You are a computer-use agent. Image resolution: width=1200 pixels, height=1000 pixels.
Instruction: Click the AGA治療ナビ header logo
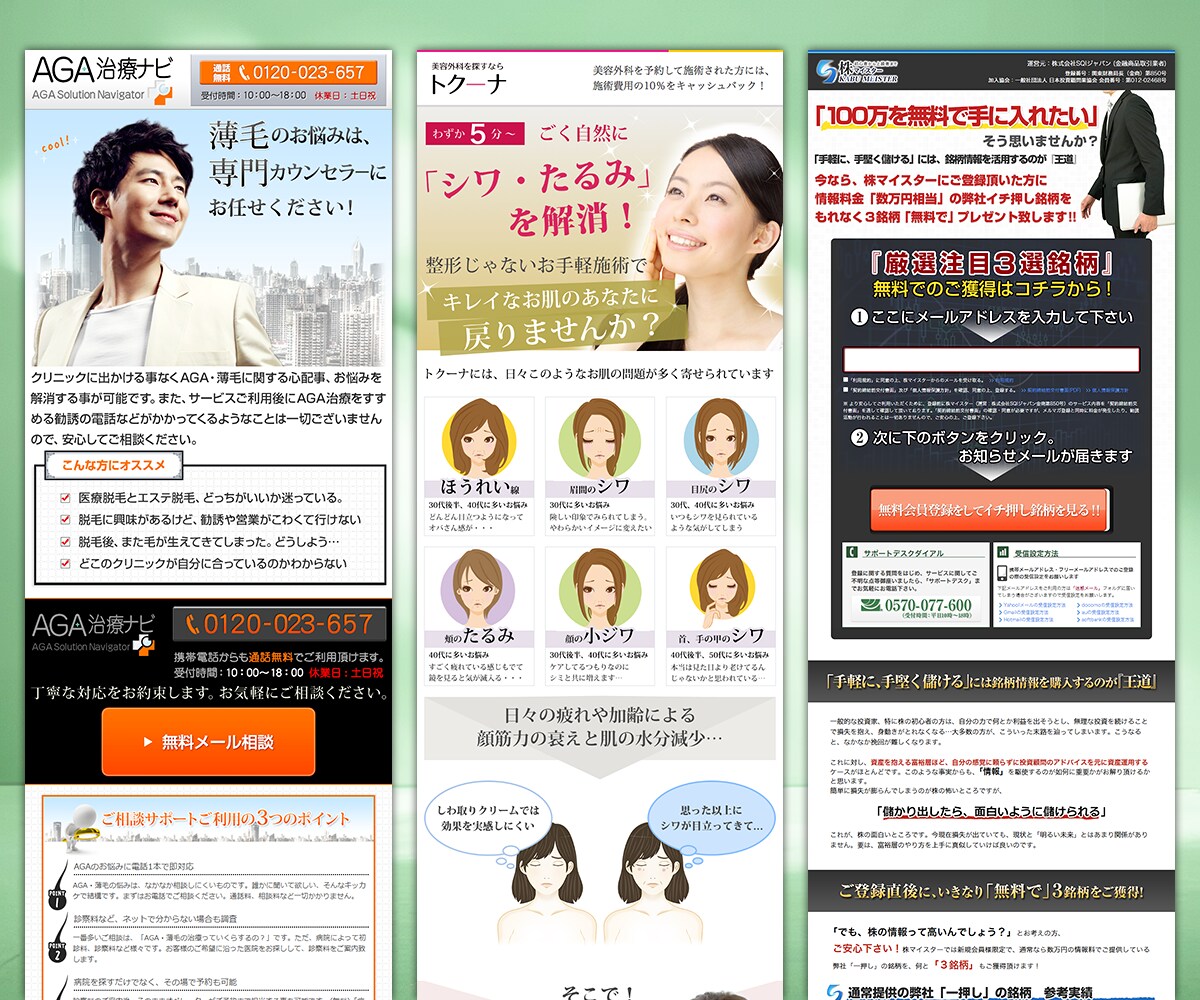(103, 79)
